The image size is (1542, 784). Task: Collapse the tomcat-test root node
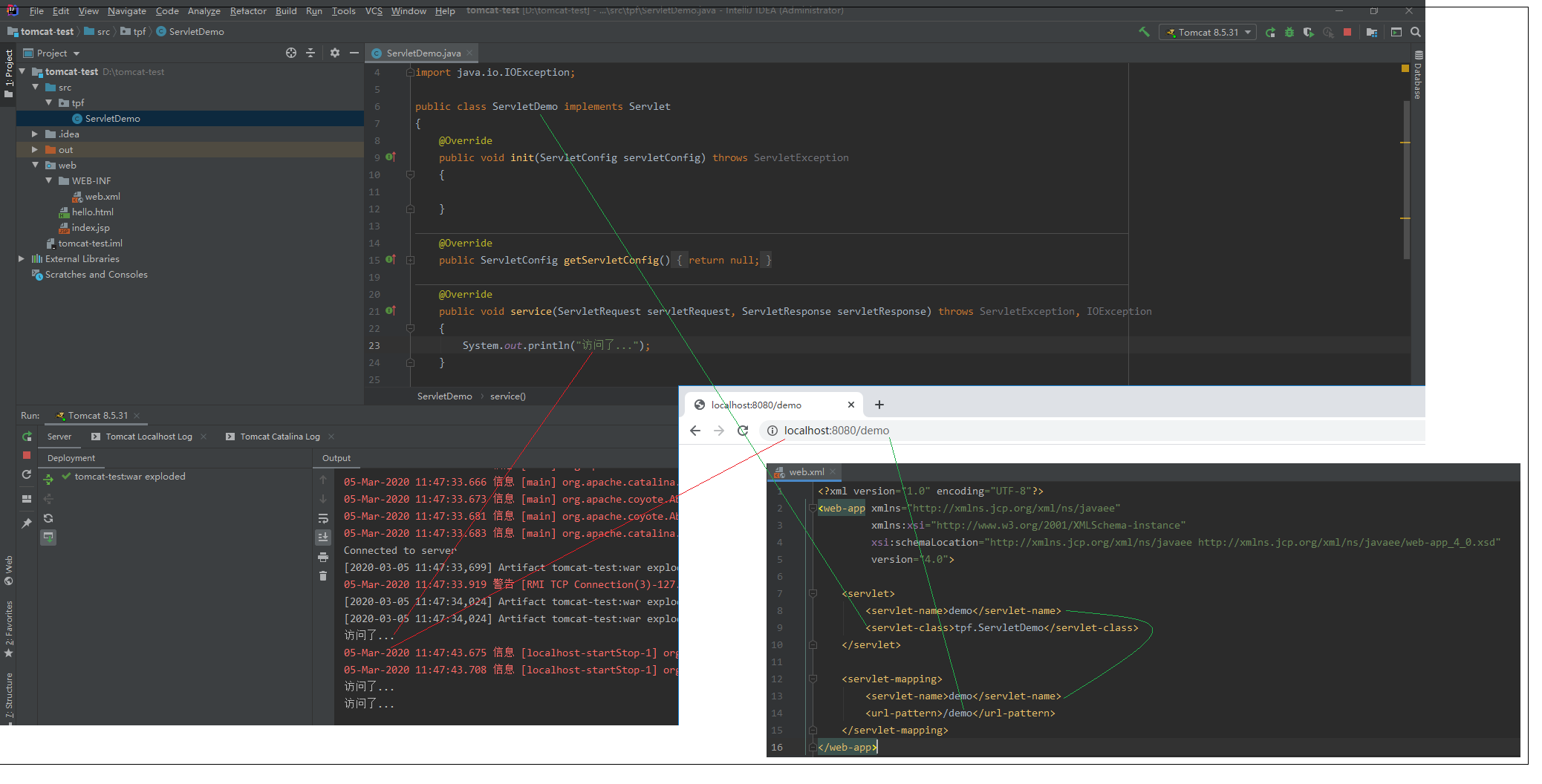[22, 71]
